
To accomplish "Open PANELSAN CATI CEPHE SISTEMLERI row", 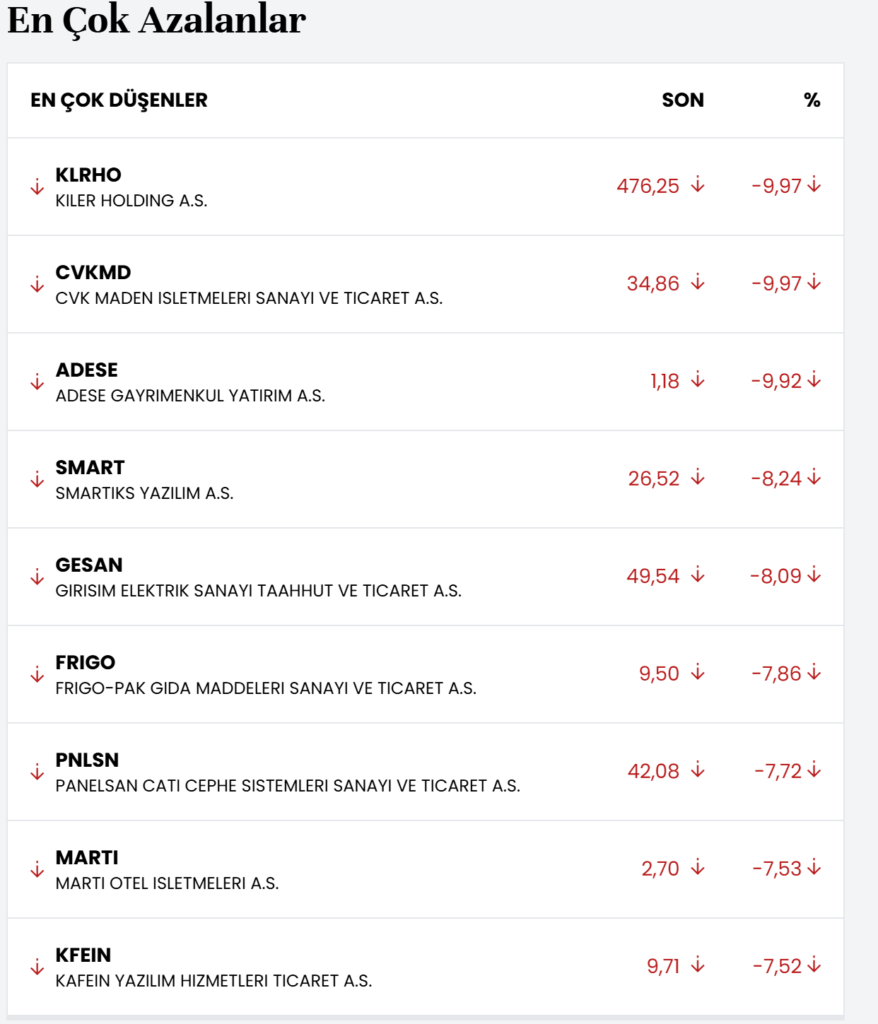I will pos(288,786).
